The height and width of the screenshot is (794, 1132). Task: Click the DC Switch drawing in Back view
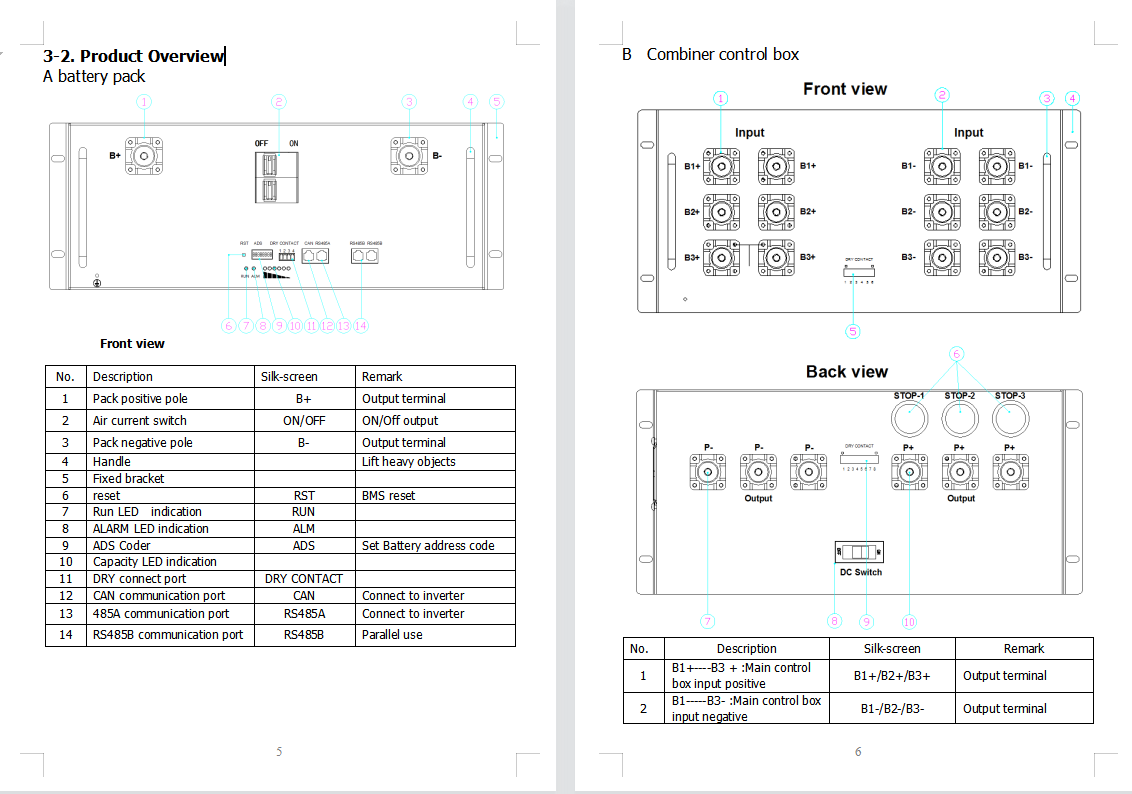[x=859, y=552]
